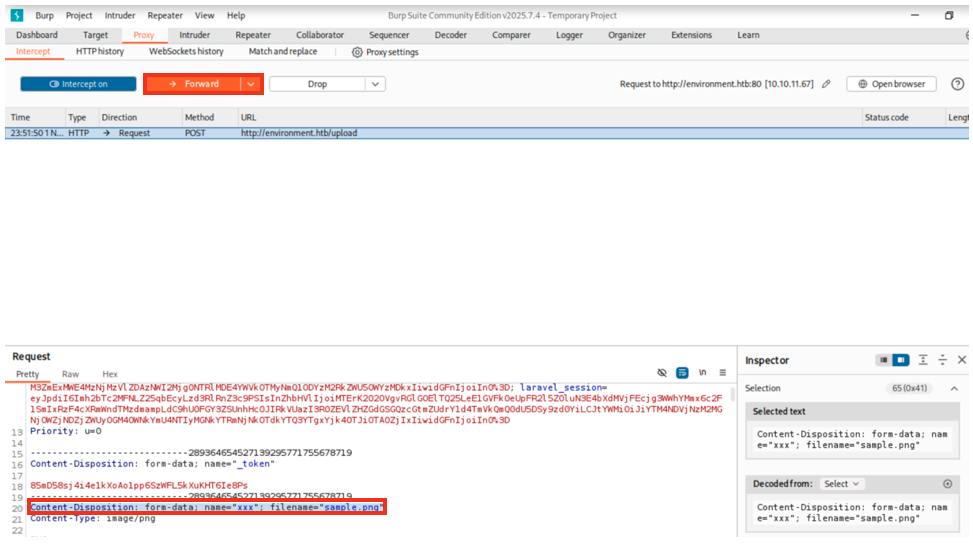Open the Organizer tab
Image resolution: width=973 pixels, height=547 pixels.
click(627, 35)
